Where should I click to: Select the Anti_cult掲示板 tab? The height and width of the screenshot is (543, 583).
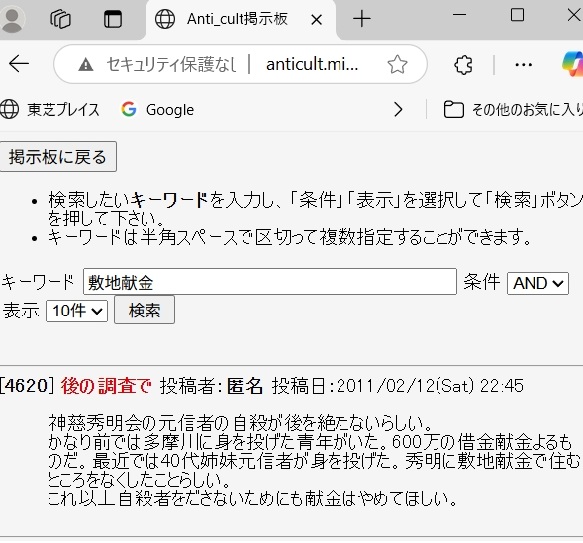coord(237,19)
